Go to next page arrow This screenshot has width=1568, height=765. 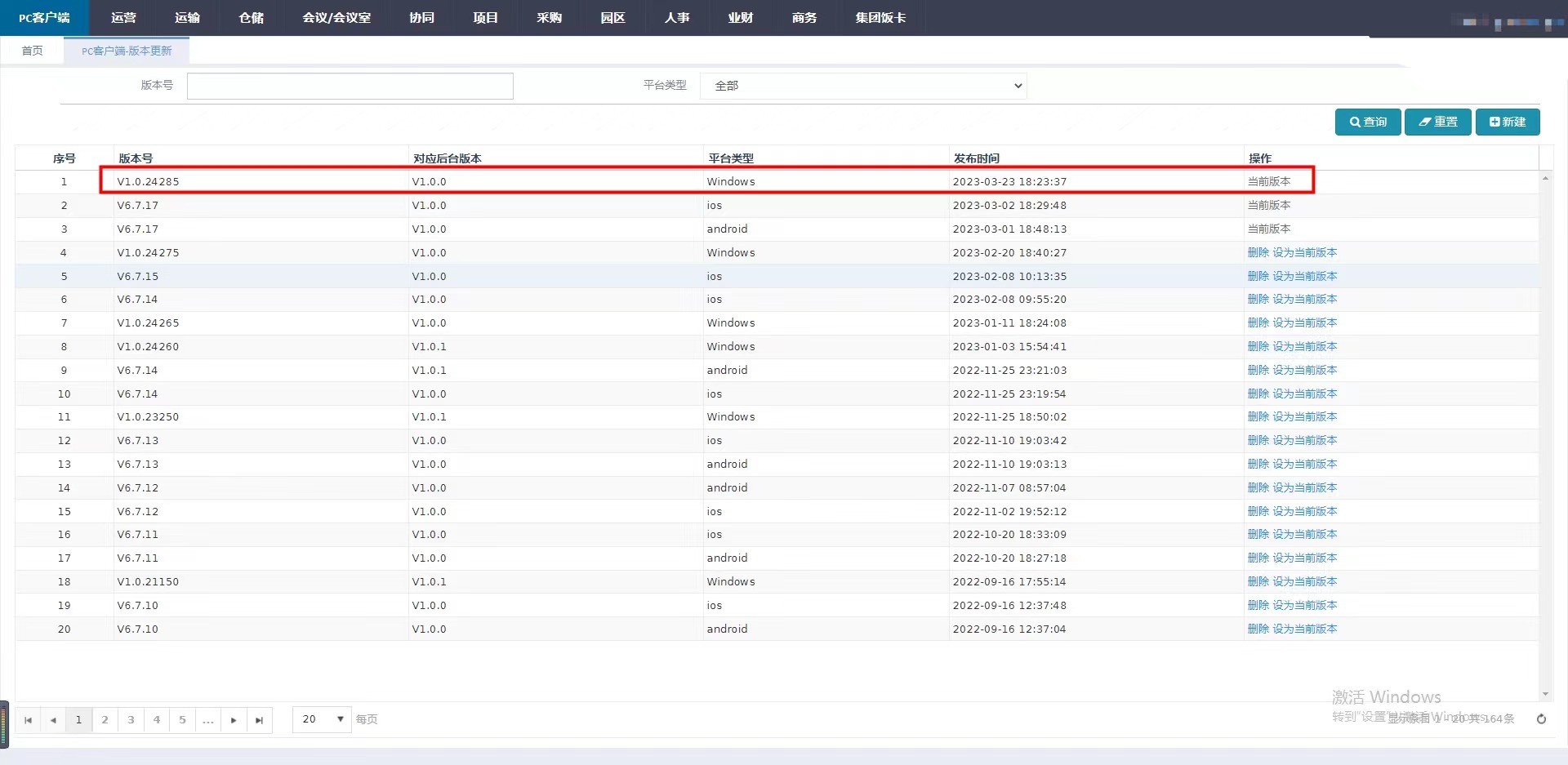click(x=234, y=720)
